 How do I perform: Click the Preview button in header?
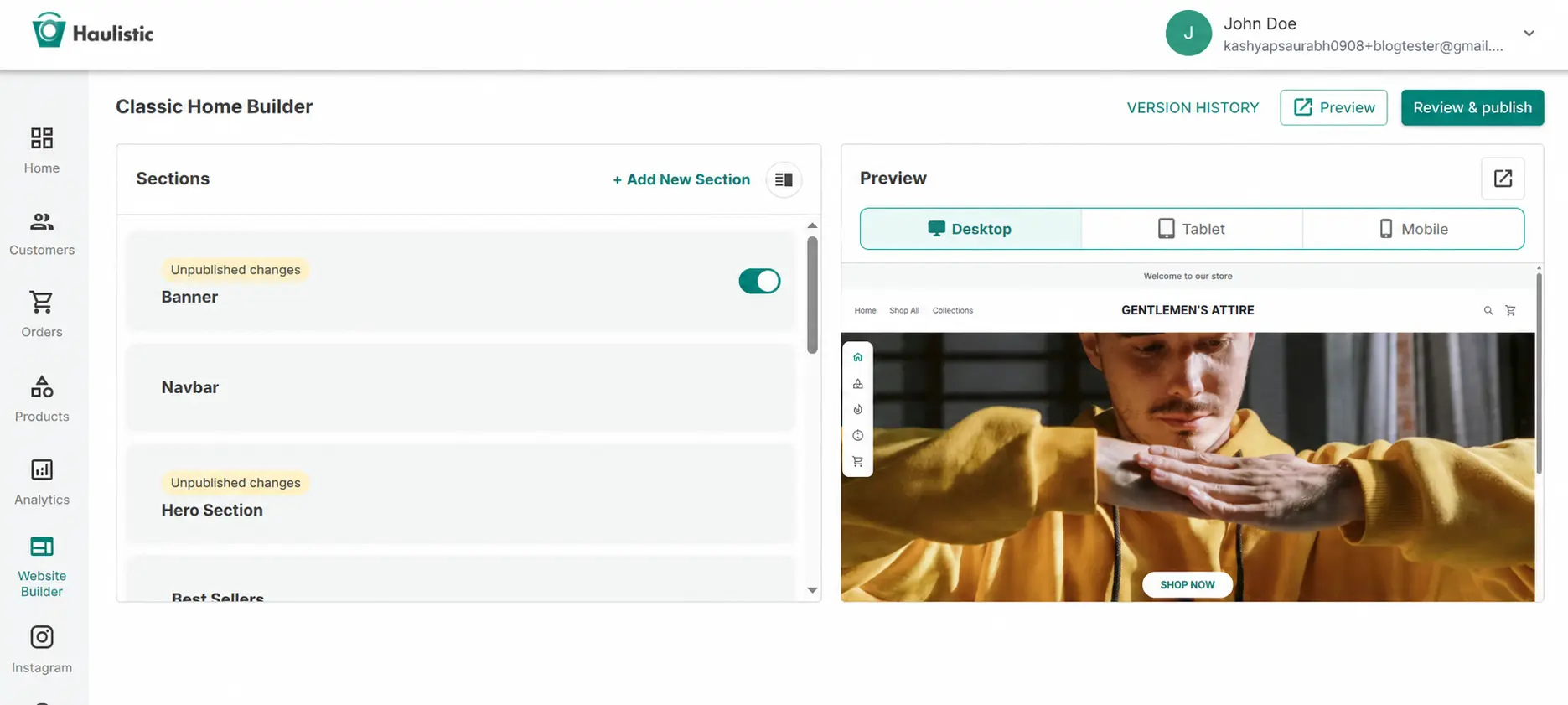tap(1333, 107)
